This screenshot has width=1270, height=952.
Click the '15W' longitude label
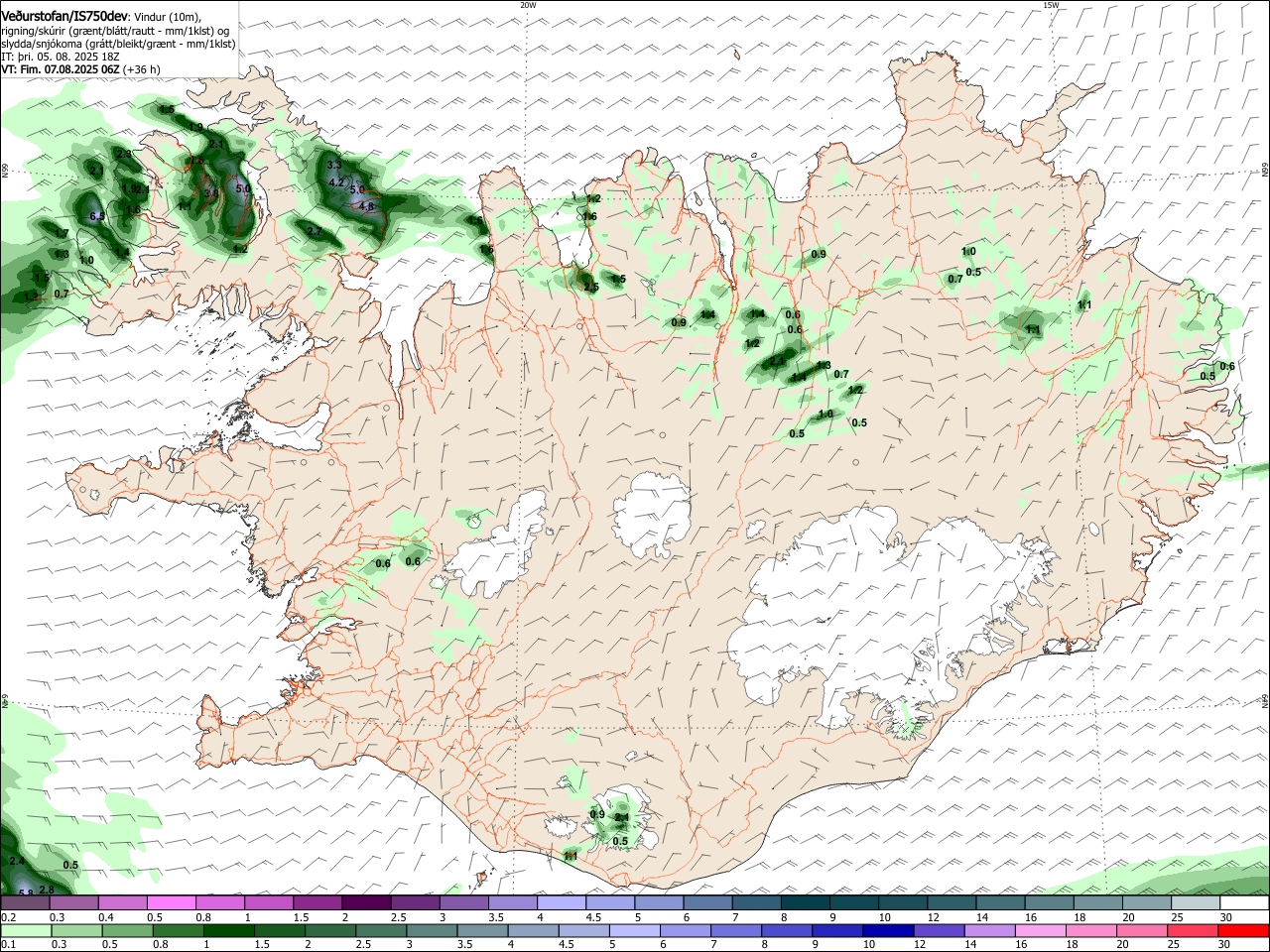[x=1051, y=5]
